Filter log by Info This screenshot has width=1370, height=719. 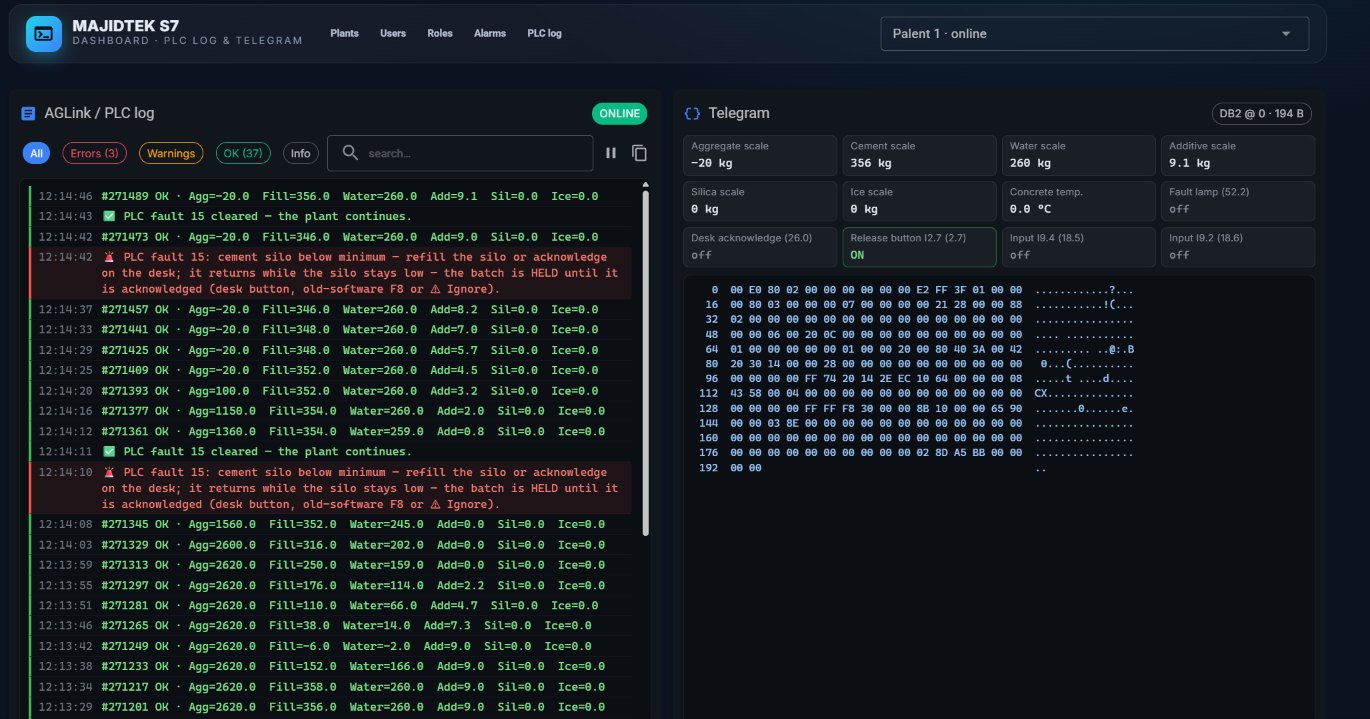(300, 153)
